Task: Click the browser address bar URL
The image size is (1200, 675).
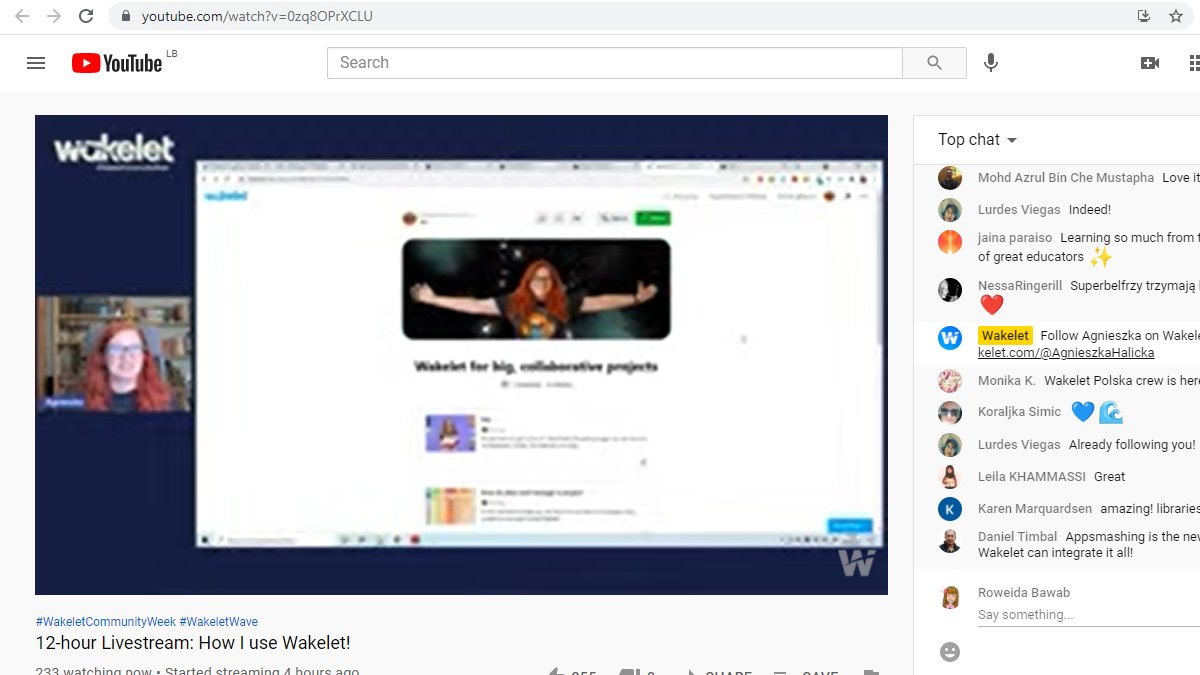Action: pos(257,16)
